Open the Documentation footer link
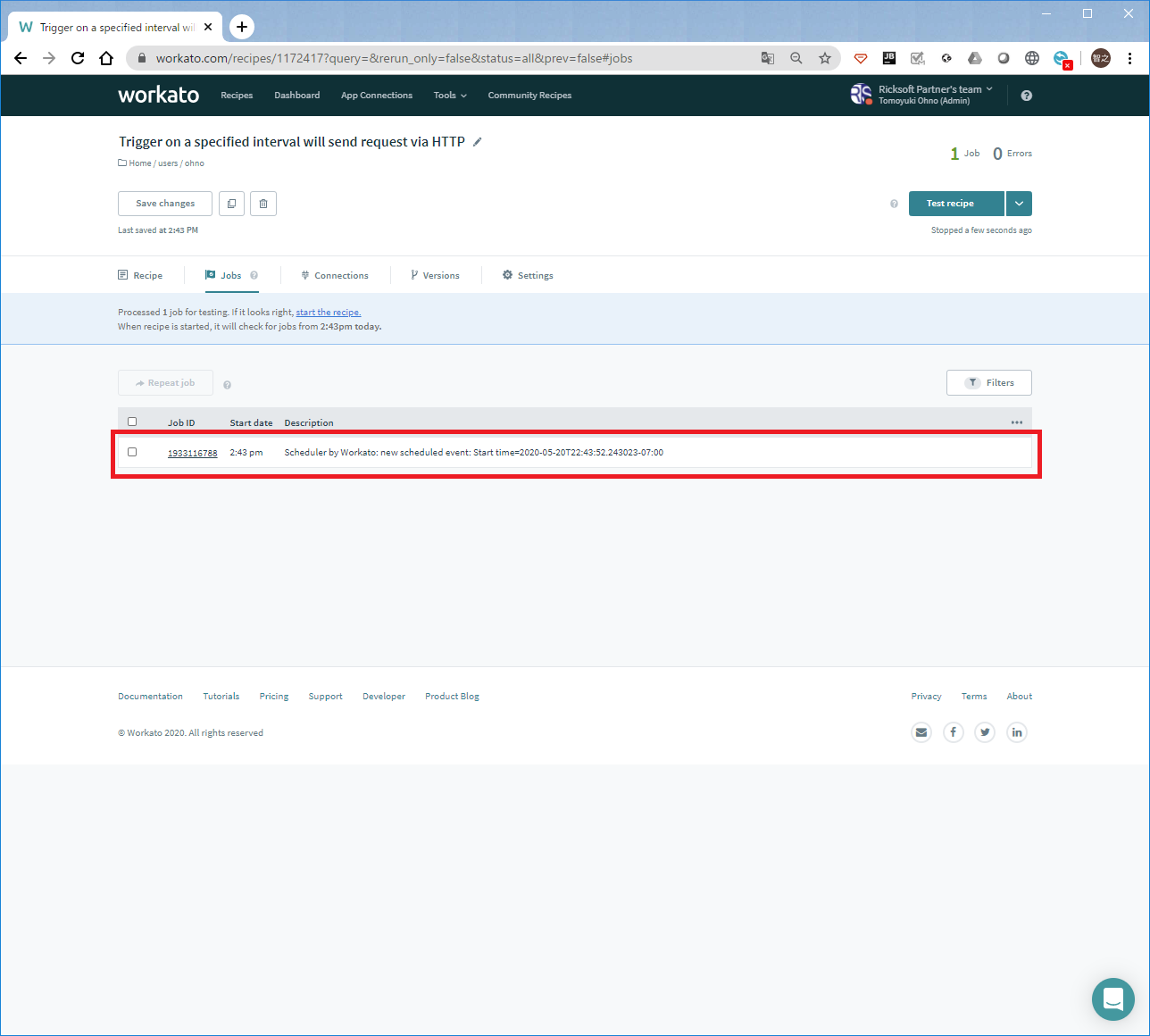The width and height of the screenshot is (1150, 1036). (x=150, y=697)
